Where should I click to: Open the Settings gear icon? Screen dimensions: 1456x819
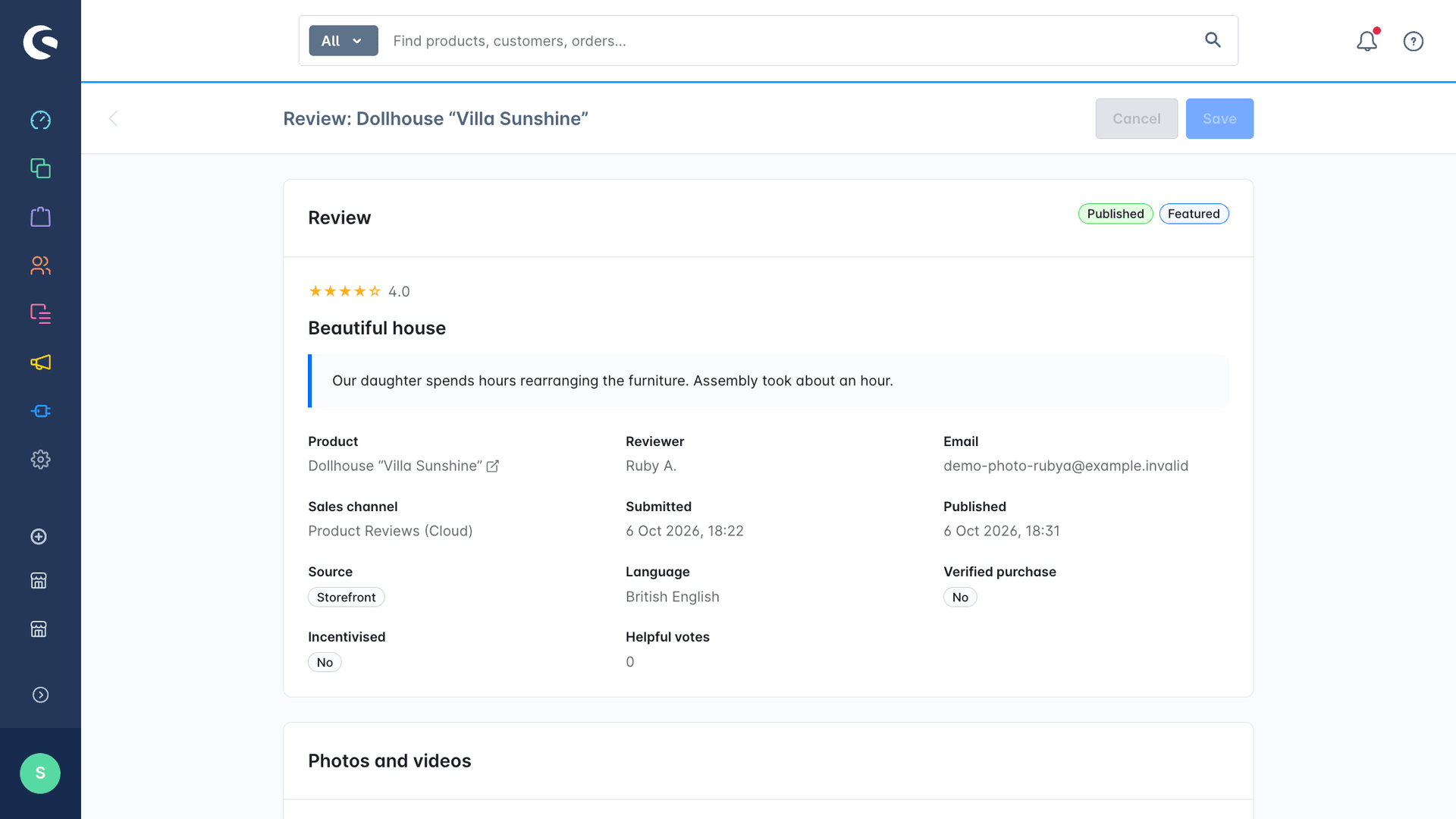click(40, 460)
